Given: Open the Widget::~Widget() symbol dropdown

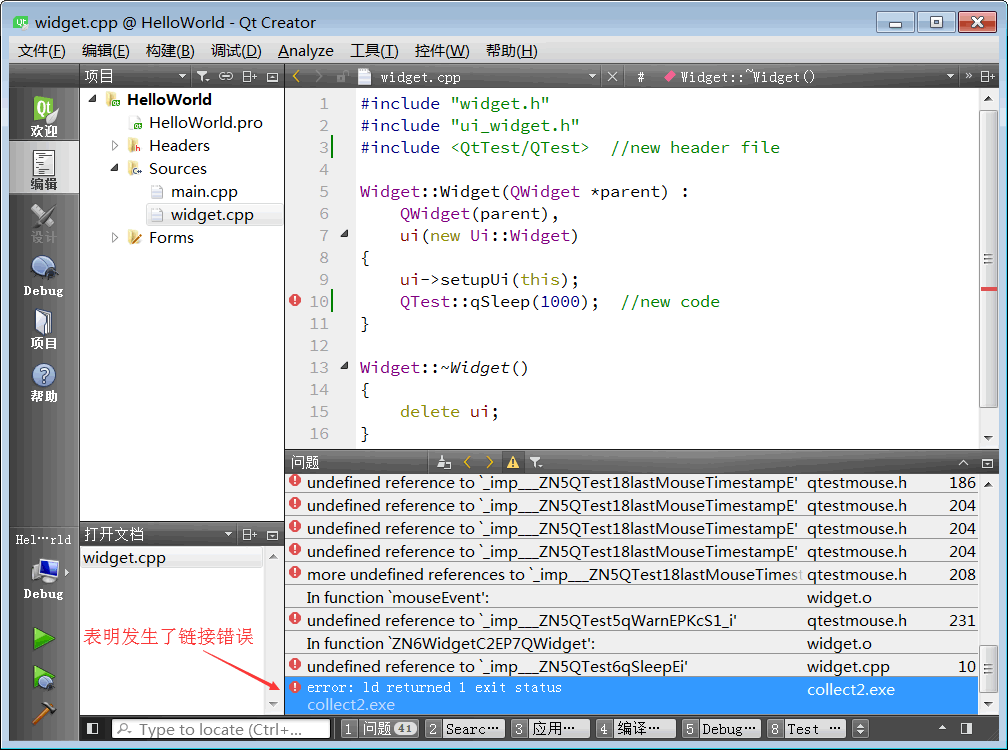Looking at the screenshot, I should (809, 76).
